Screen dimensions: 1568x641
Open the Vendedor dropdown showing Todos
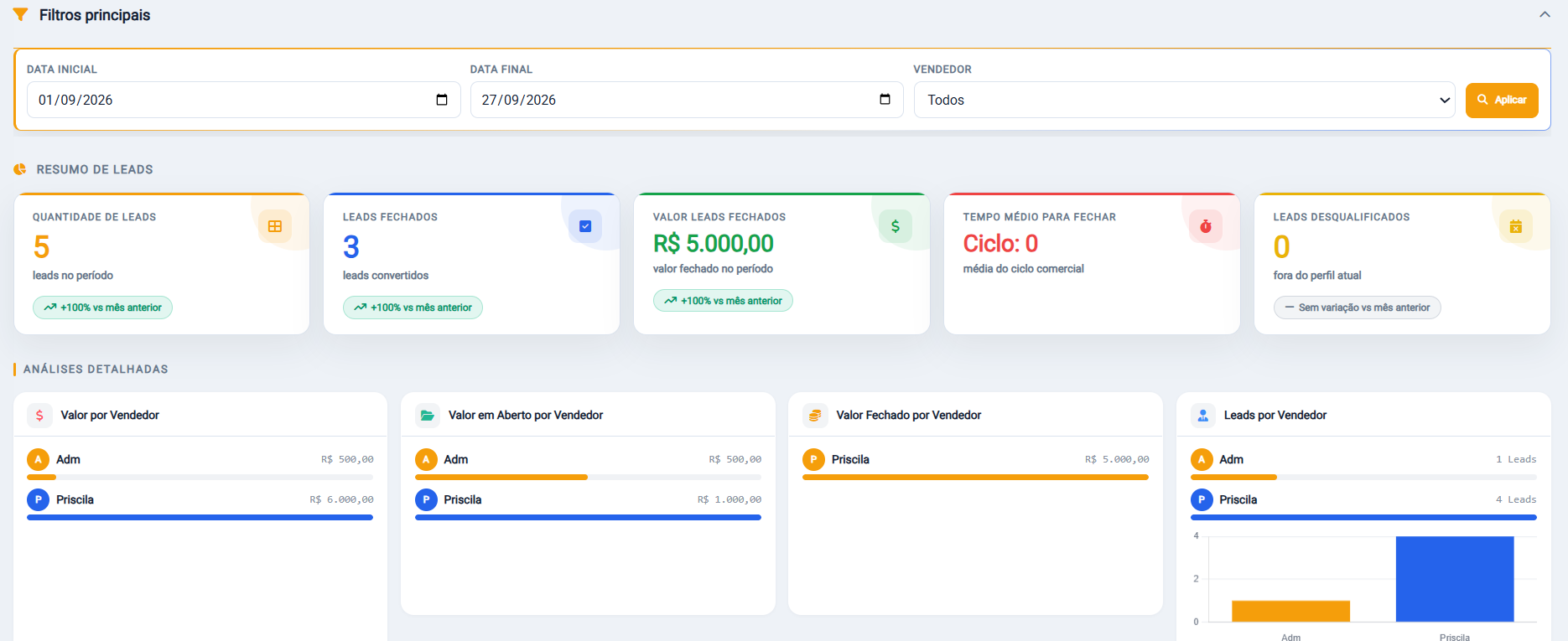(x=1184, y=100)
